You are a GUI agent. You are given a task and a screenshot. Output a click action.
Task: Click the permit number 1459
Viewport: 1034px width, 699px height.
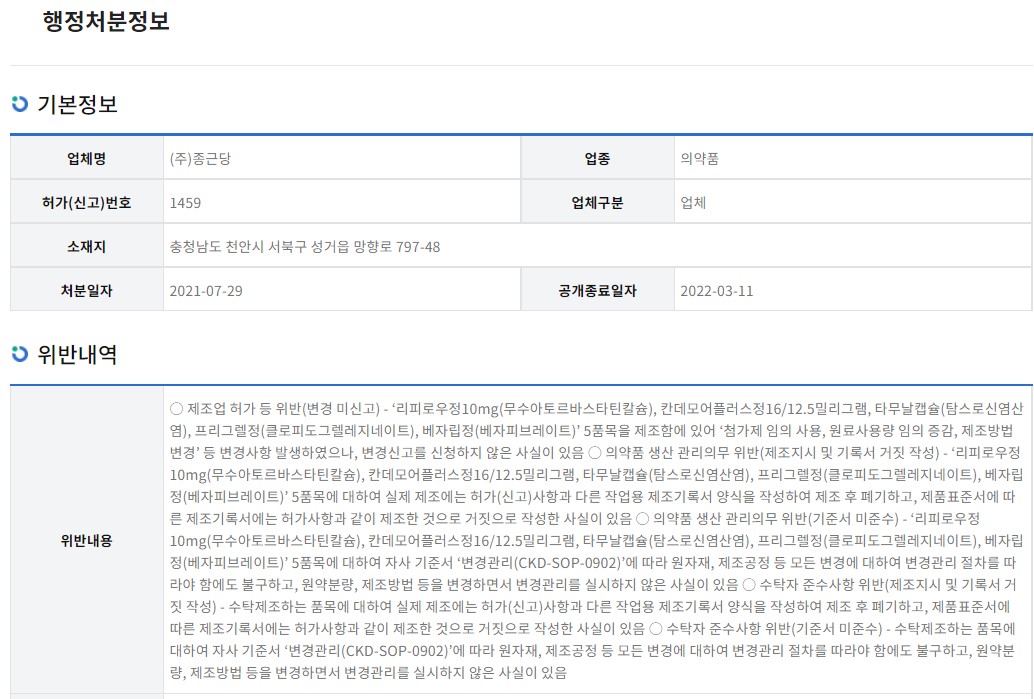tap(185, 202)
